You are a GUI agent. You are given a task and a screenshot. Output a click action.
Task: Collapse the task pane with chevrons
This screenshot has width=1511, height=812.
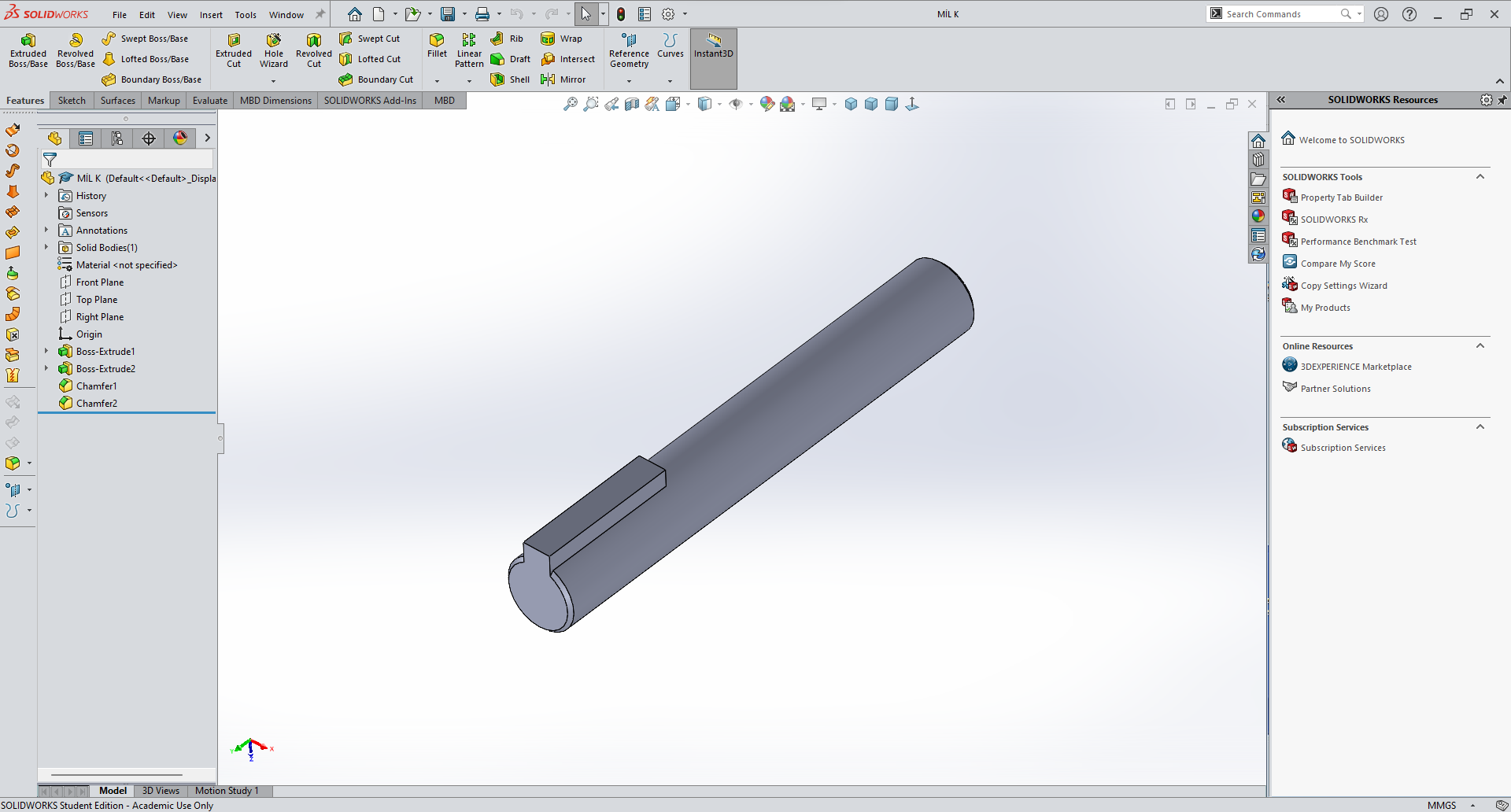(1281, 100)
